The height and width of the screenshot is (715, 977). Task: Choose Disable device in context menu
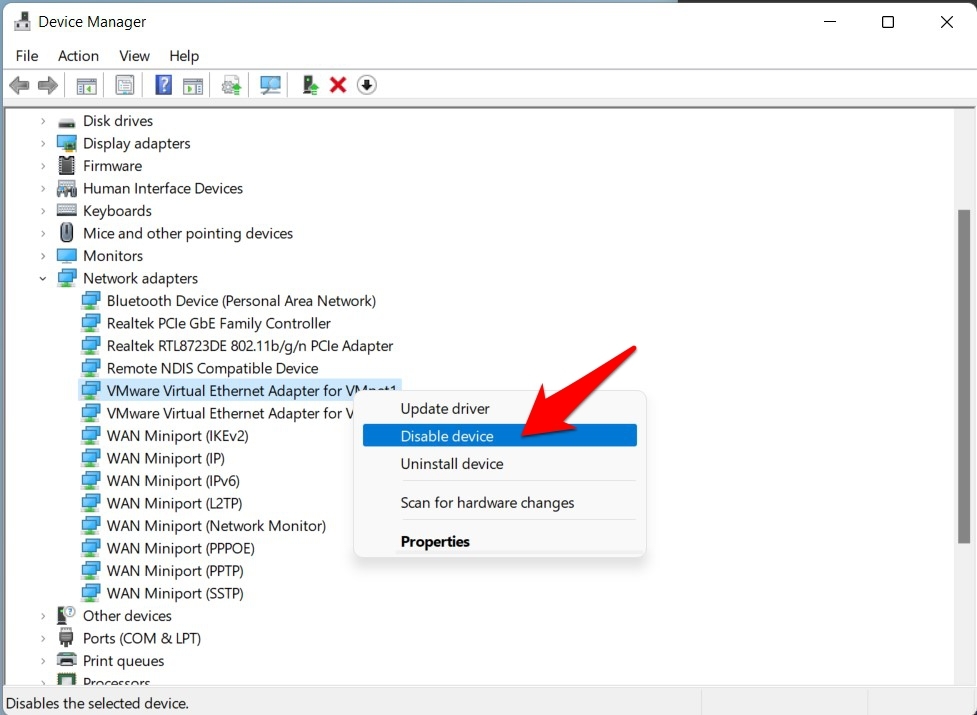447,436
